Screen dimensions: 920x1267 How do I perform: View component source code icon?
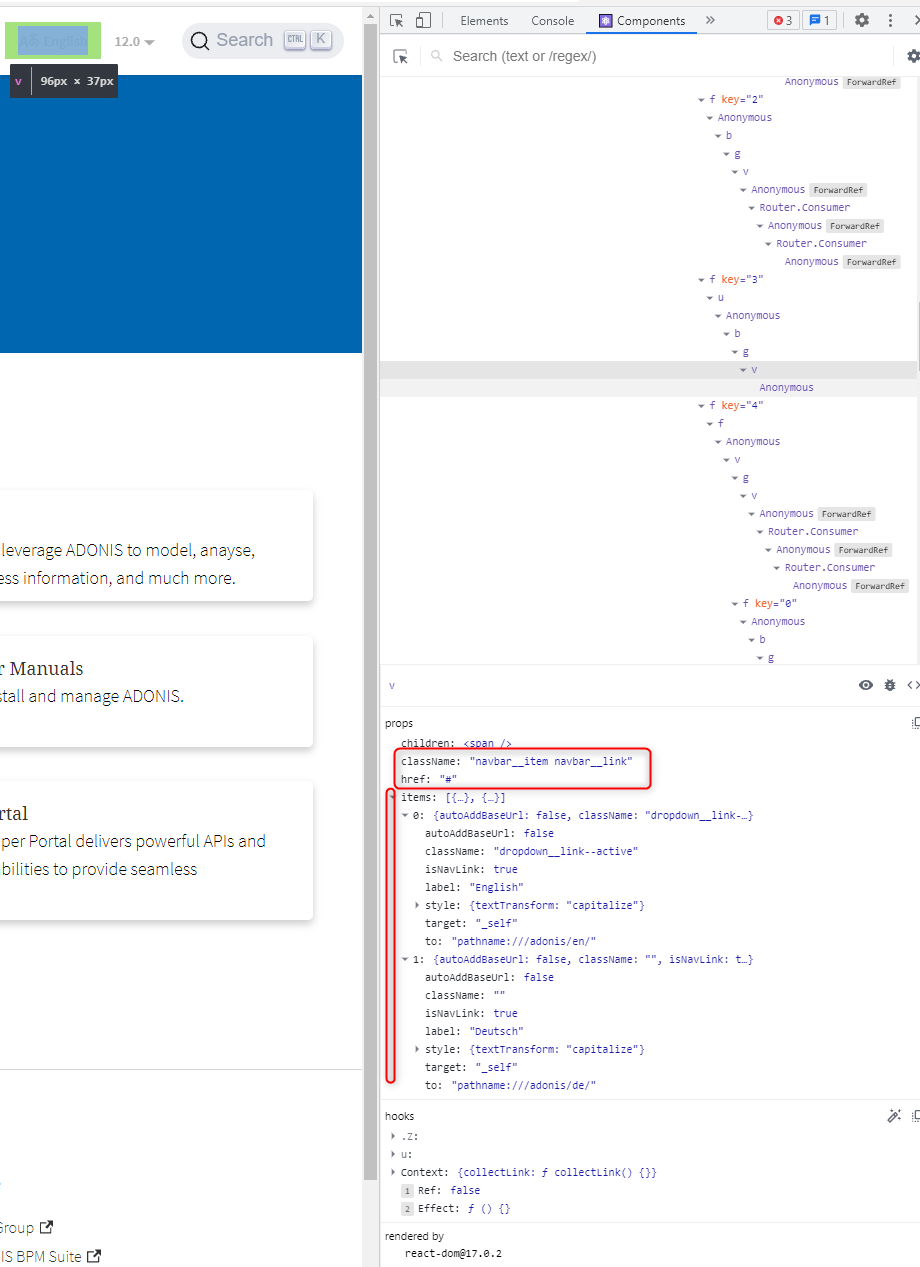click(912, 685)
